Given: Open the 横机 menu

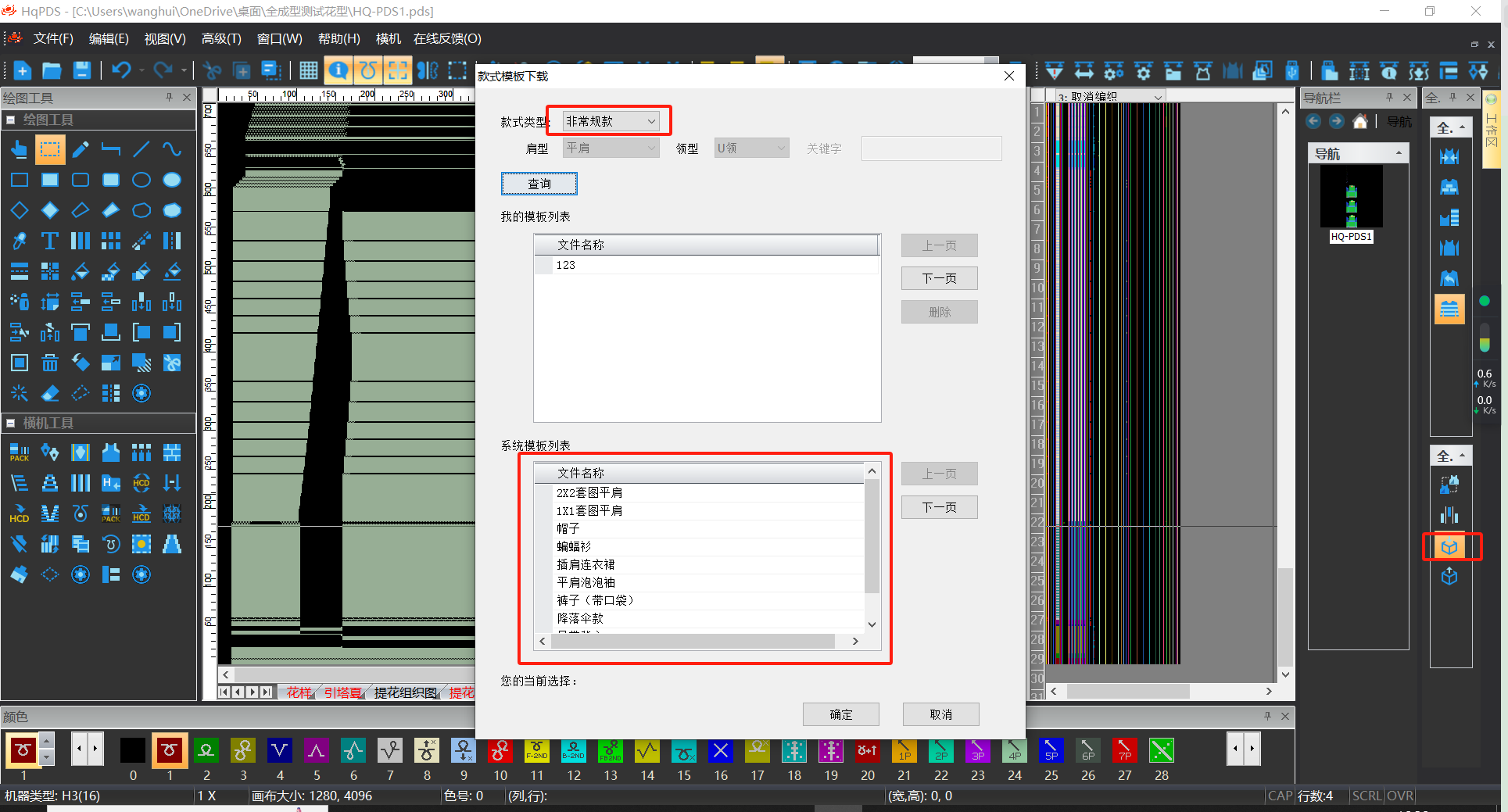Looking at the screenshot, I should click(x=388, y=38).
